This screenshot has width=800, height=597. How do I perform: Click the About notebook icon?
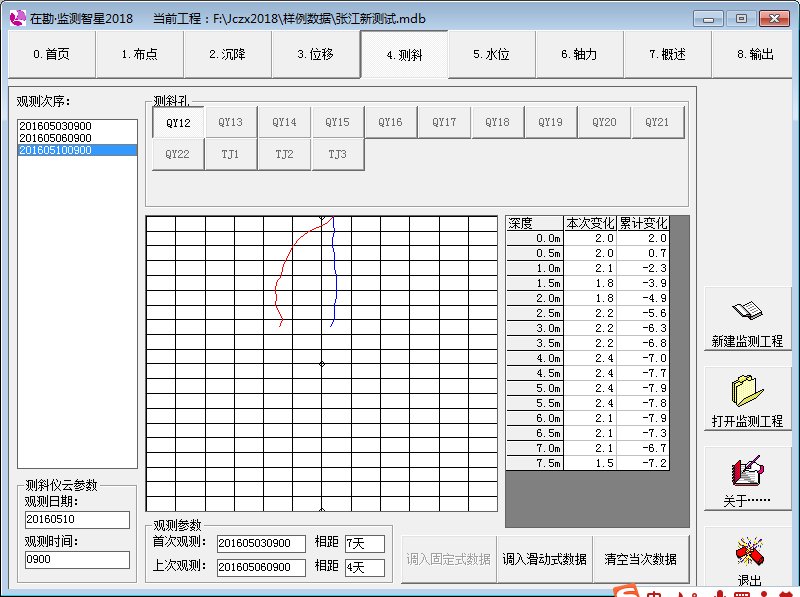point(747,470)
